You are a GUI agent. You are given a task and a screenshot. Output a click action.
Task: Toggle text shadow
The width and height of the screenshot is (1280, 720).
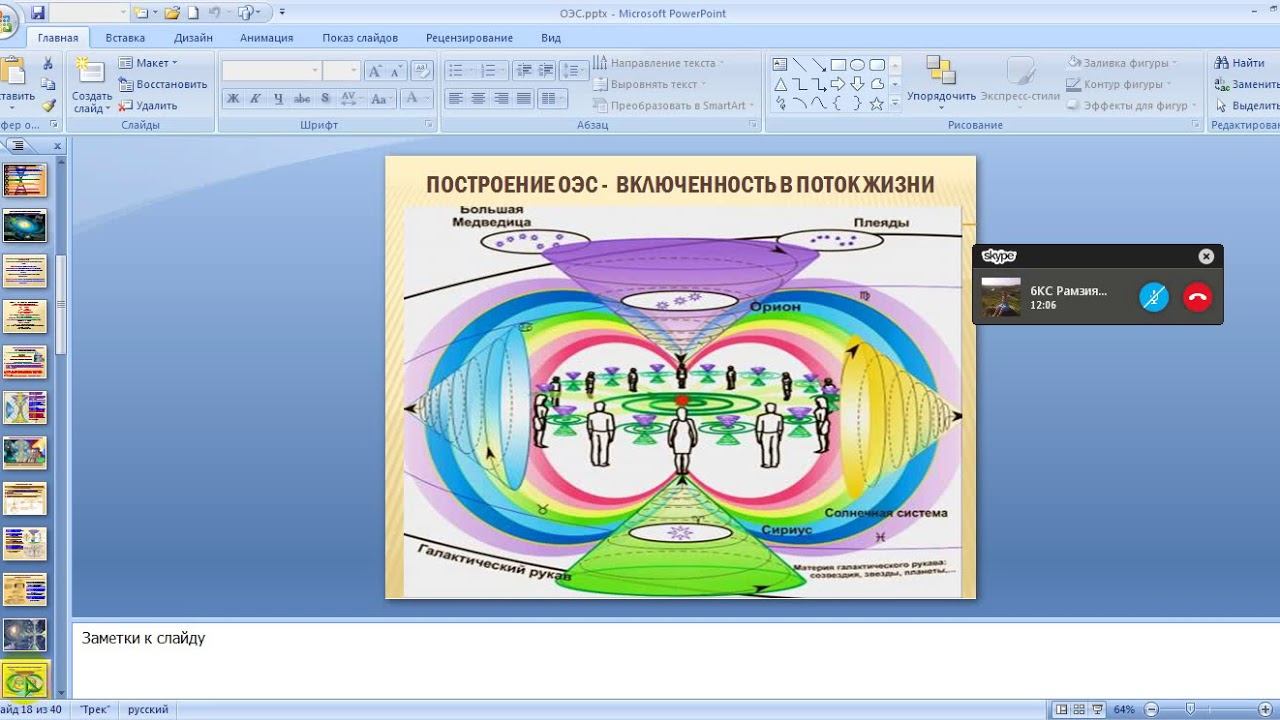coord(325,98)
